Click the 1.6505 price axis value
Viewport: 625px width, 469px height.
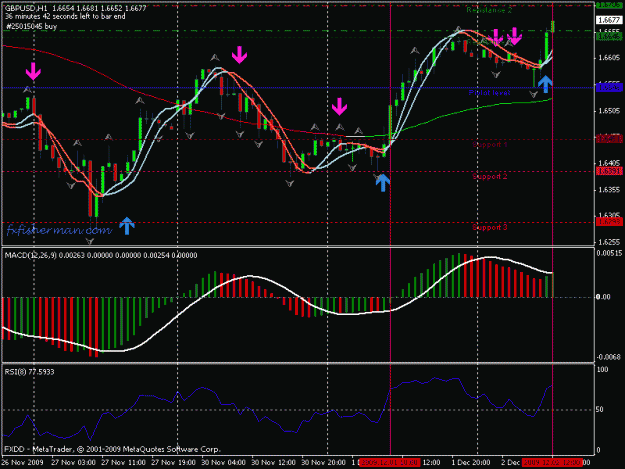click(x=609, y=111)
